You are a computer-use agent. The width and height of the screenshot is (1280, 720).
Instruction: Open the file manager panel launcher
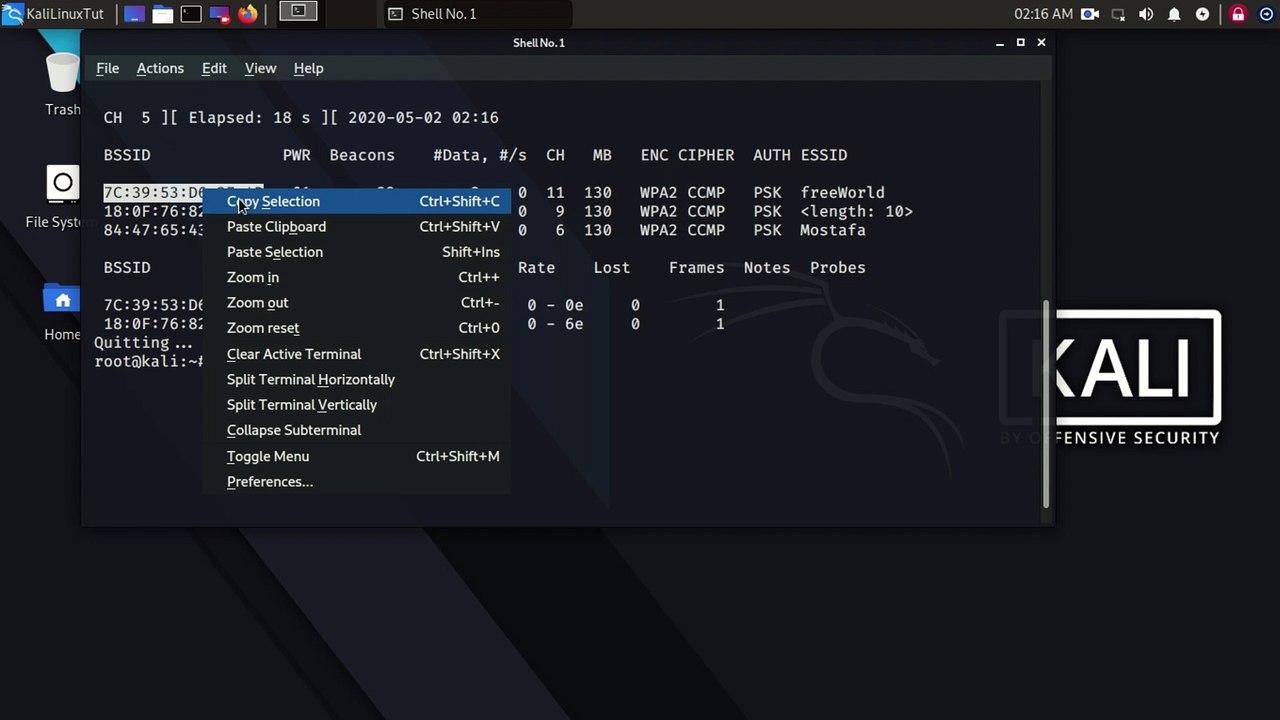pyautogui.click(x=162, y=14)
